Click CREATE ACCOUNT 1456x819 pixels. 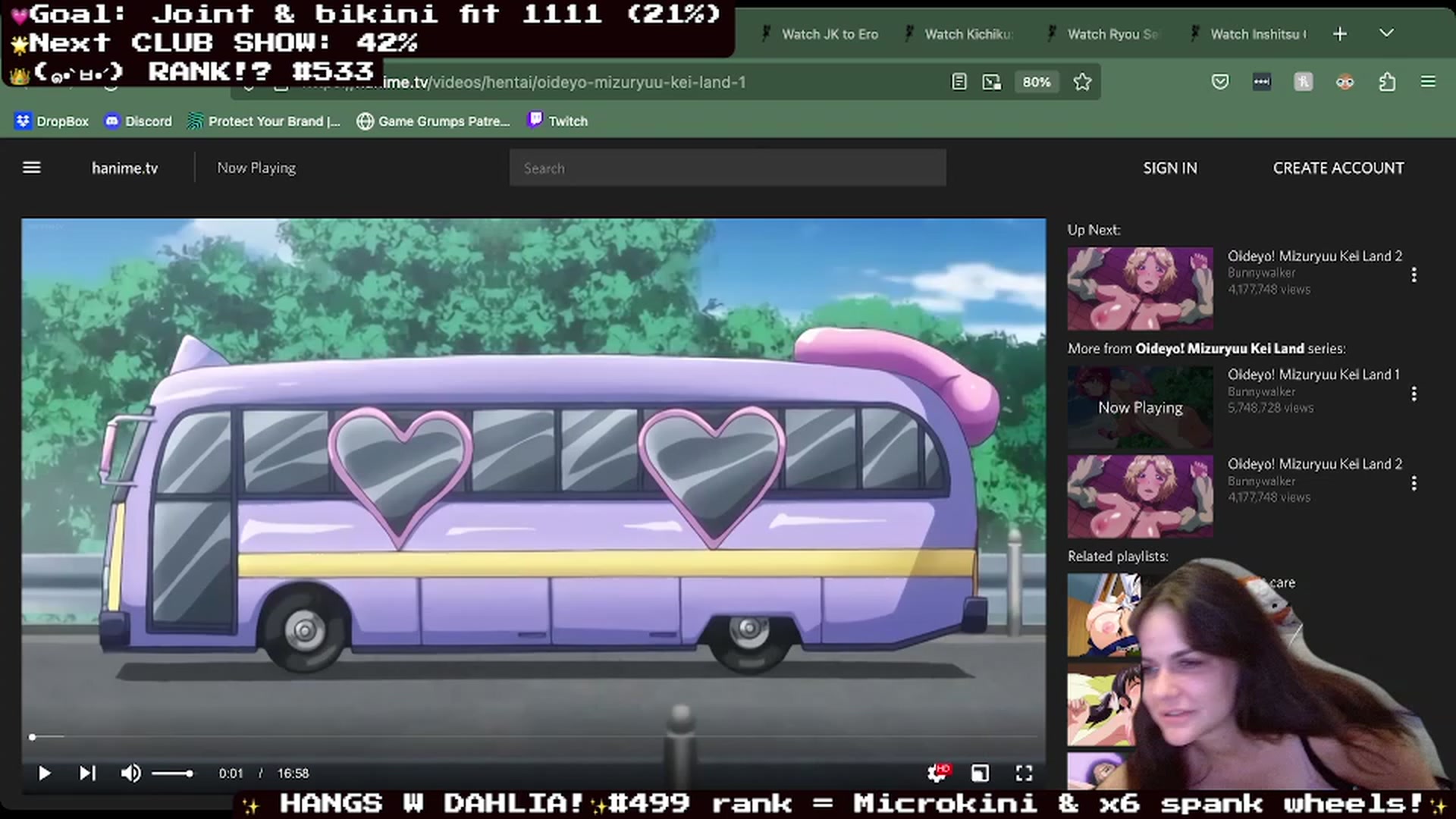(x=1338, y=168)
